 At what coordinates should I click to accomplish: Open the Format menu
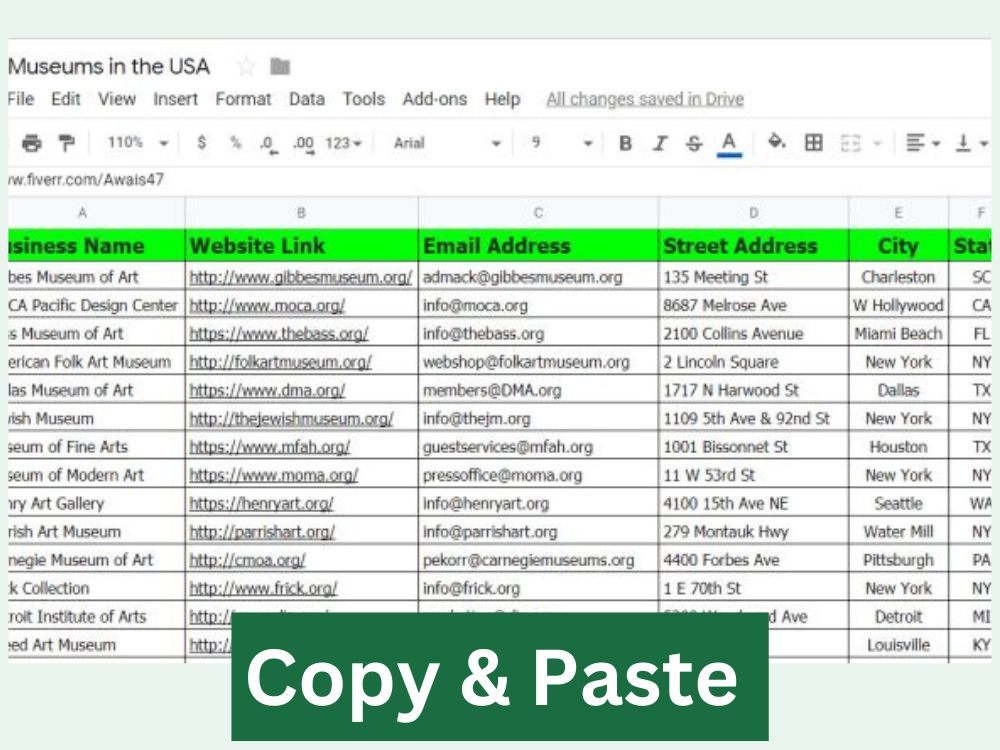point(244,99)
